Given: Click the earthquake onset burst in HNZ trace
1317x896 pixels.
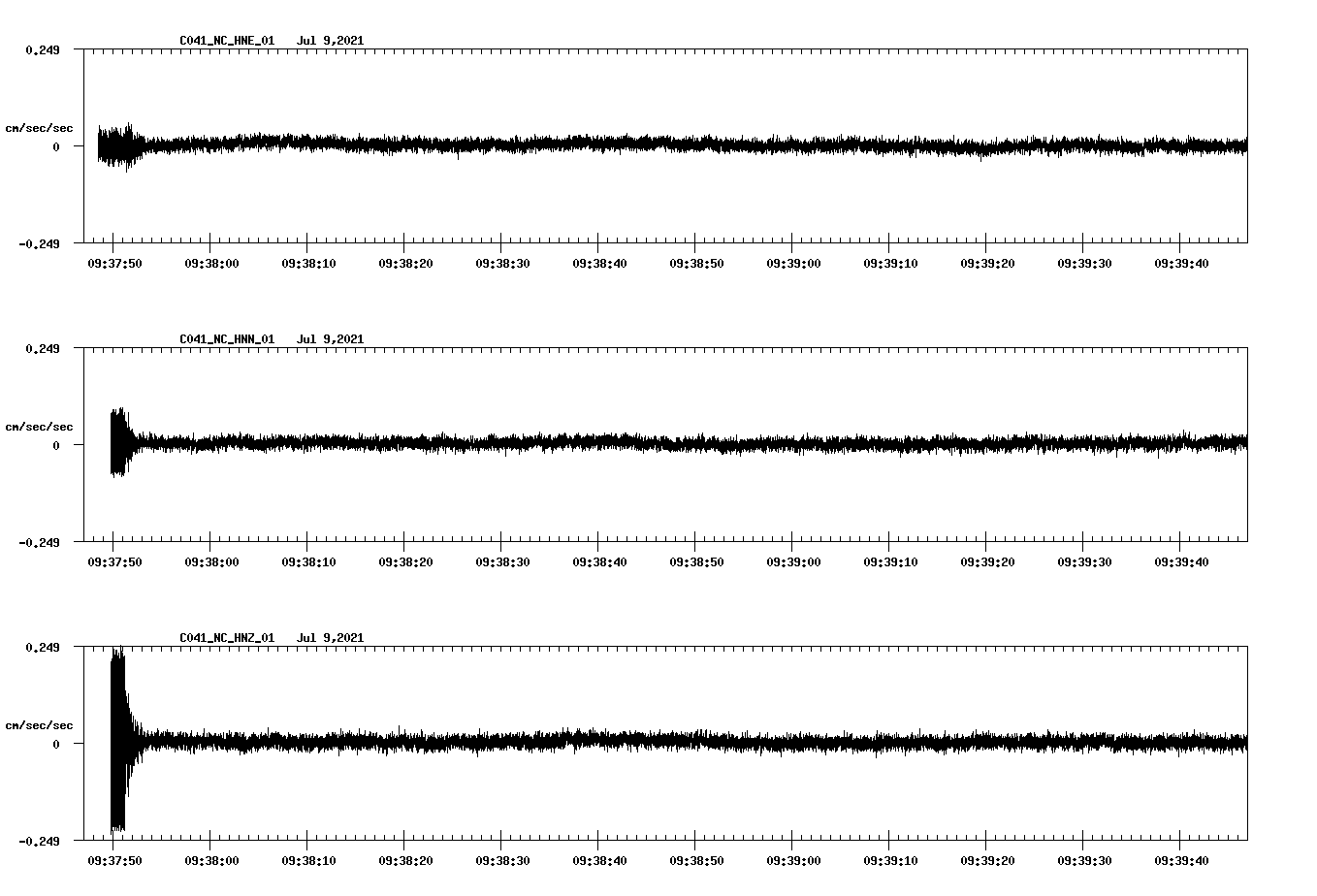Looking at the screenshot, I should click(x=118, y=740).
